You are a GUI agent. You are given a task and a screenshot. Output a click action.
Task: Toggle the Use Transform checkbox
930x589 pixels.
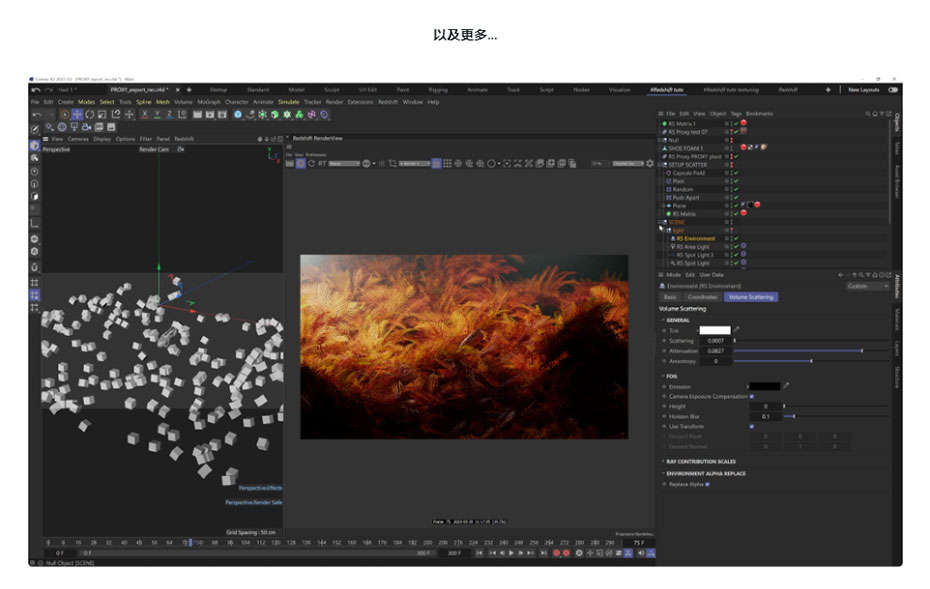(x=751, y=426)
